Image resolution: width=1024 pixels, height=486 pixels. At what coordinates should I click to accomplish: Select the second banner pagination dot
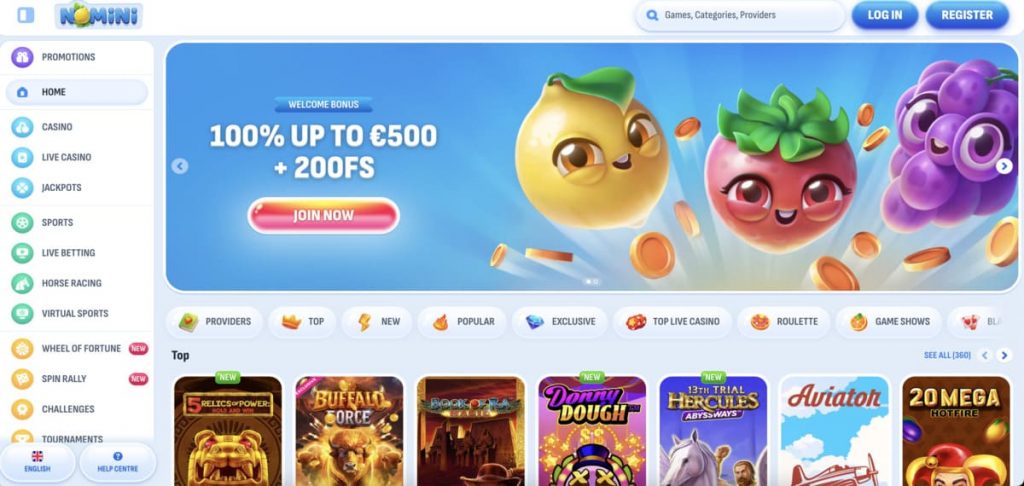(595, 282)
